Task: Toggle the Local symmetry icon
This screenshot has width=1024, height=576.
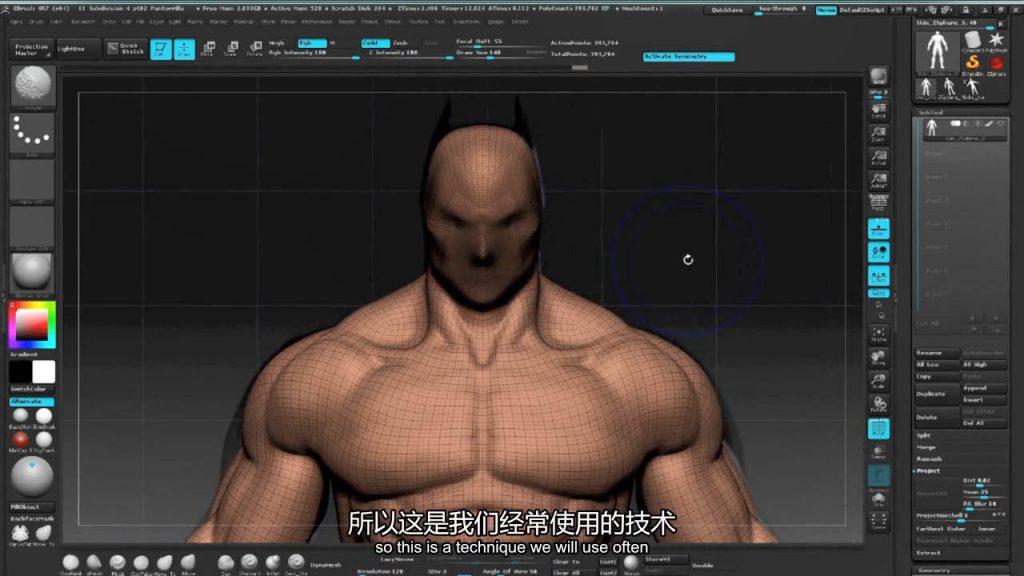Action: coord(879,253)
